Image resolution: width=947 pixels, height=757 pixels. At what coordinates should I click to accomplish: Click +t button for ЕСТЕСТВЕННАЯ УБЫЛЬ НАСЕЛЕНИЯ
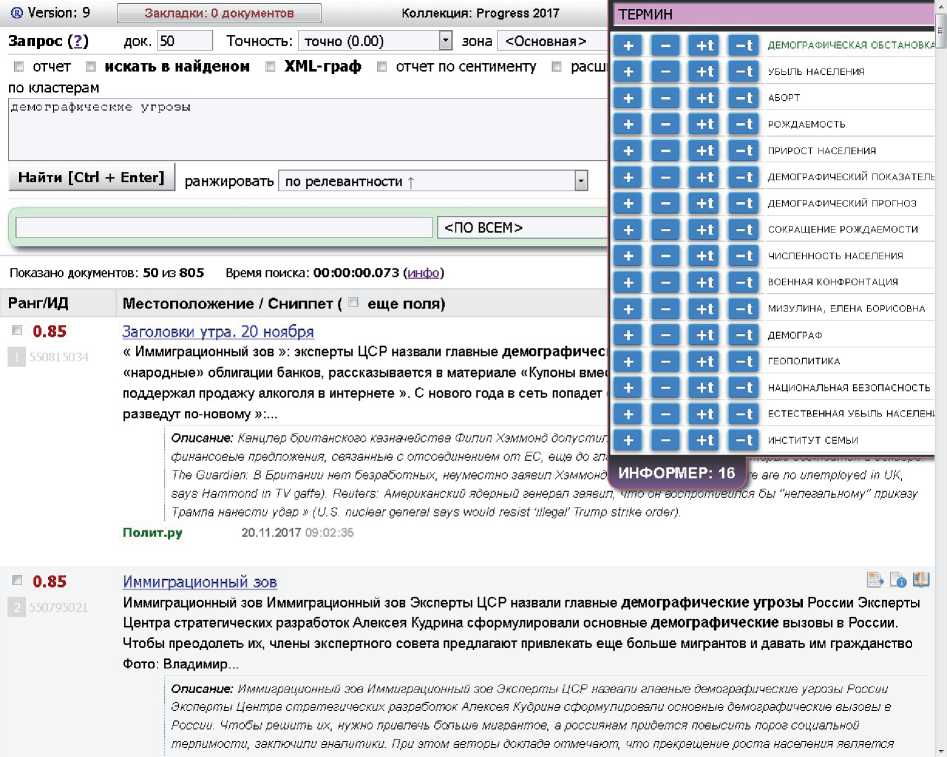coord(704,414)
